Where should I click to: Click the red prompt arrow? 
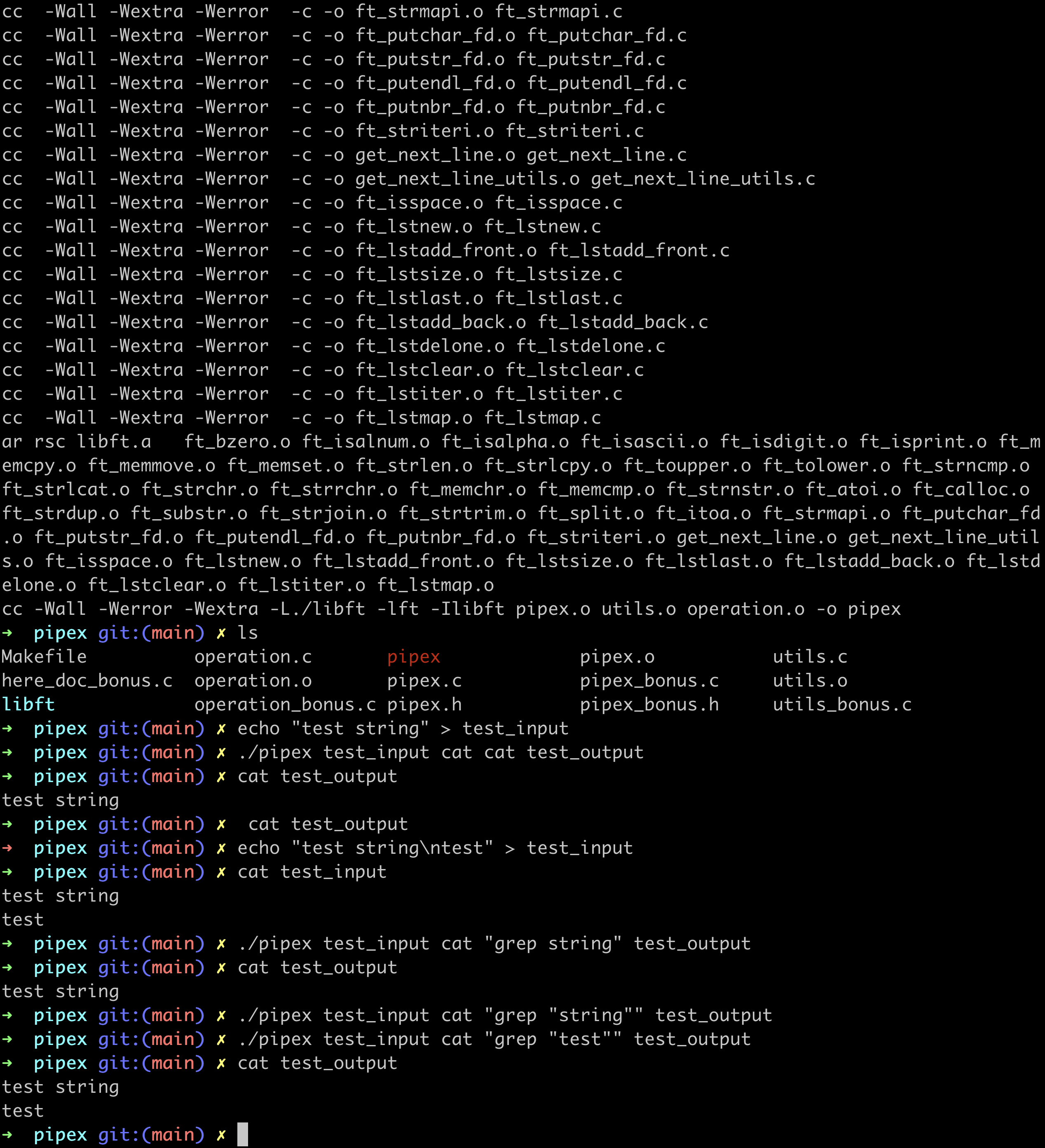point(7,848)
